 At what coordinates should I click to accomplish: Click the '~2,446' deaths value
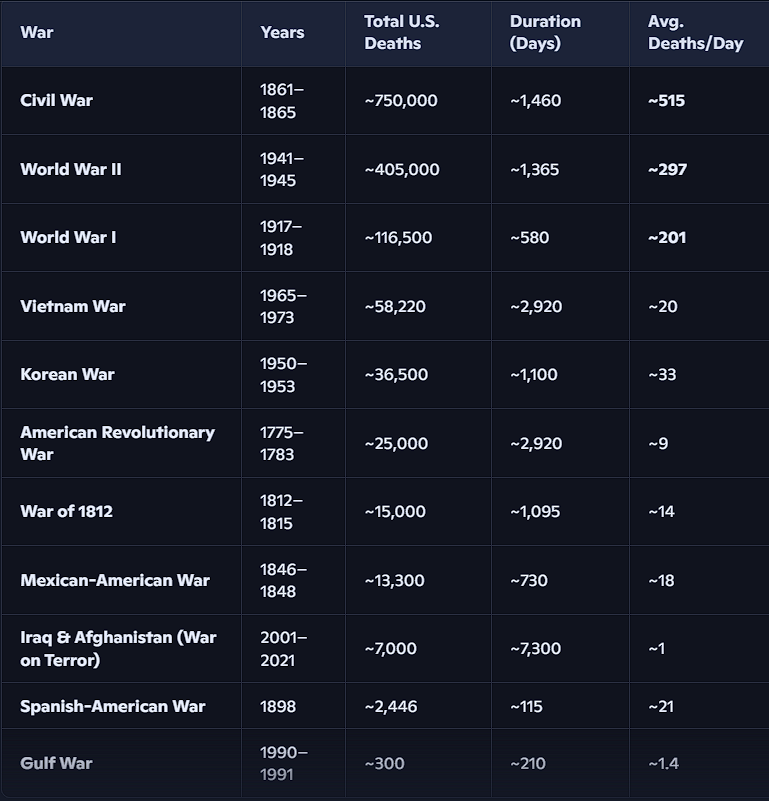[x=390, y=706]
